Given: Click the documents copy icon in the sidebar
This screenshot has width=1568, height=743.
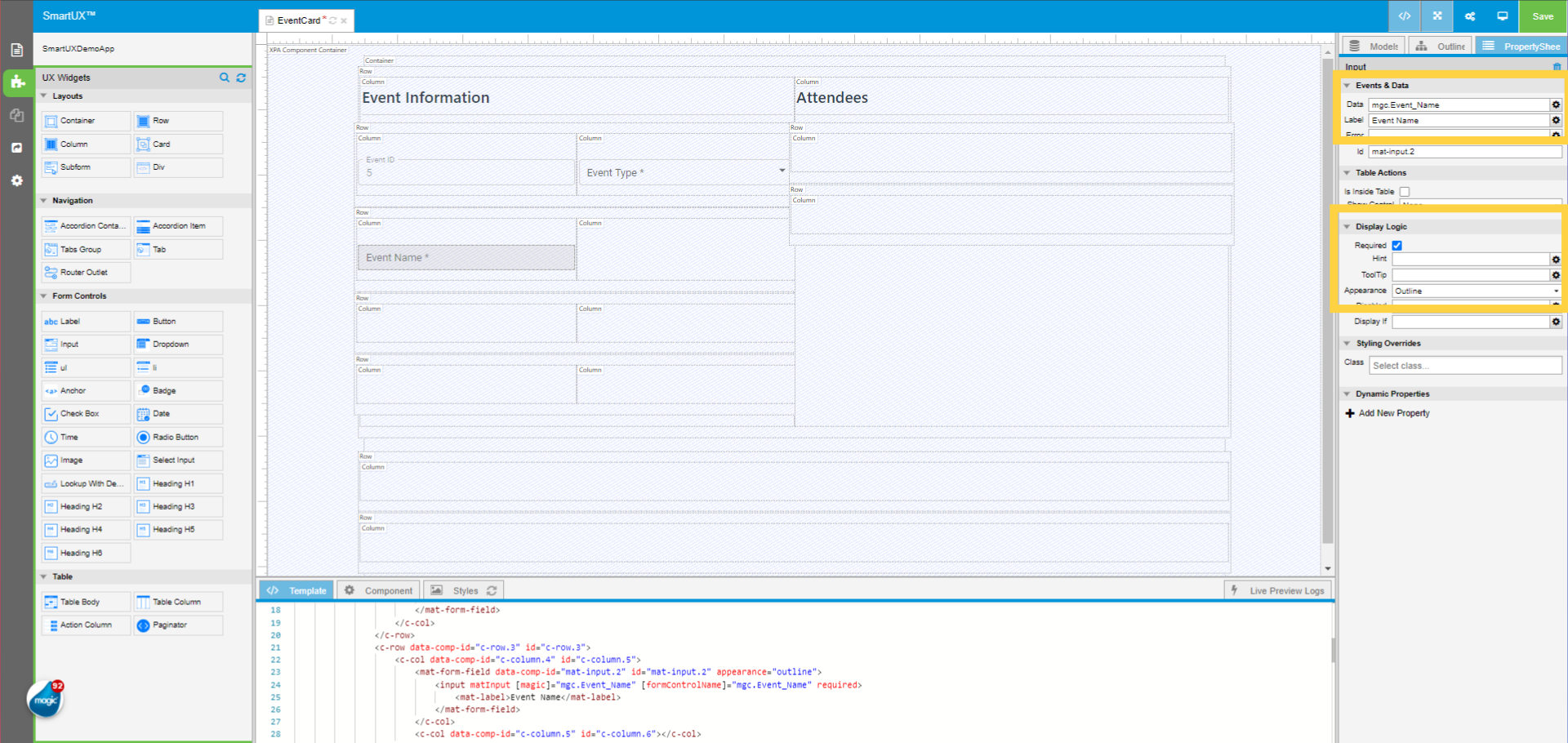Looking at the screenshot, I should click(x=17, y=115).
